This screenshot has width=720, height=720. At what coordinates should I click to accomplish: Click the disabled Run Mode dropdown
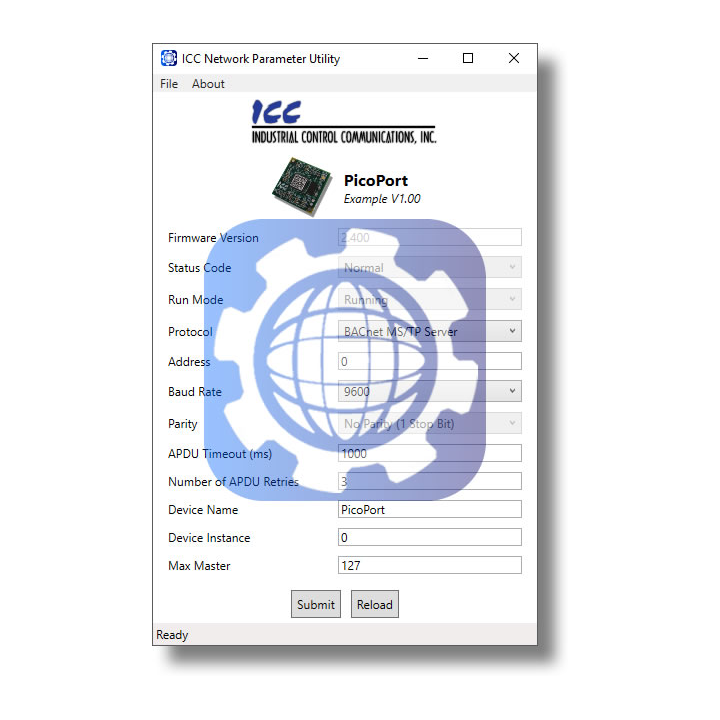coord(429,299)
